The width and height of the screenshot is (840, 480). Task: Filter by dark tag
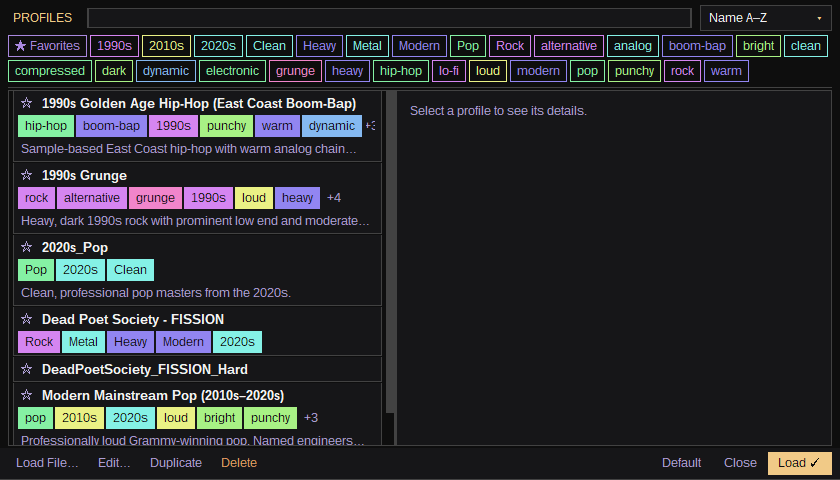click(x=114, y=71)
